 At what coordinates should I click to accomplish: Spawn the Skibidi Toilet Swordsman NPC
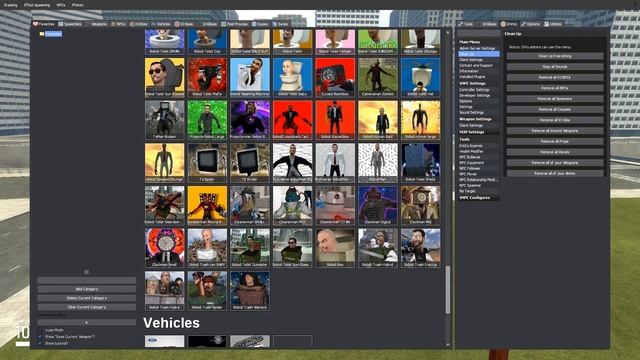164,205
